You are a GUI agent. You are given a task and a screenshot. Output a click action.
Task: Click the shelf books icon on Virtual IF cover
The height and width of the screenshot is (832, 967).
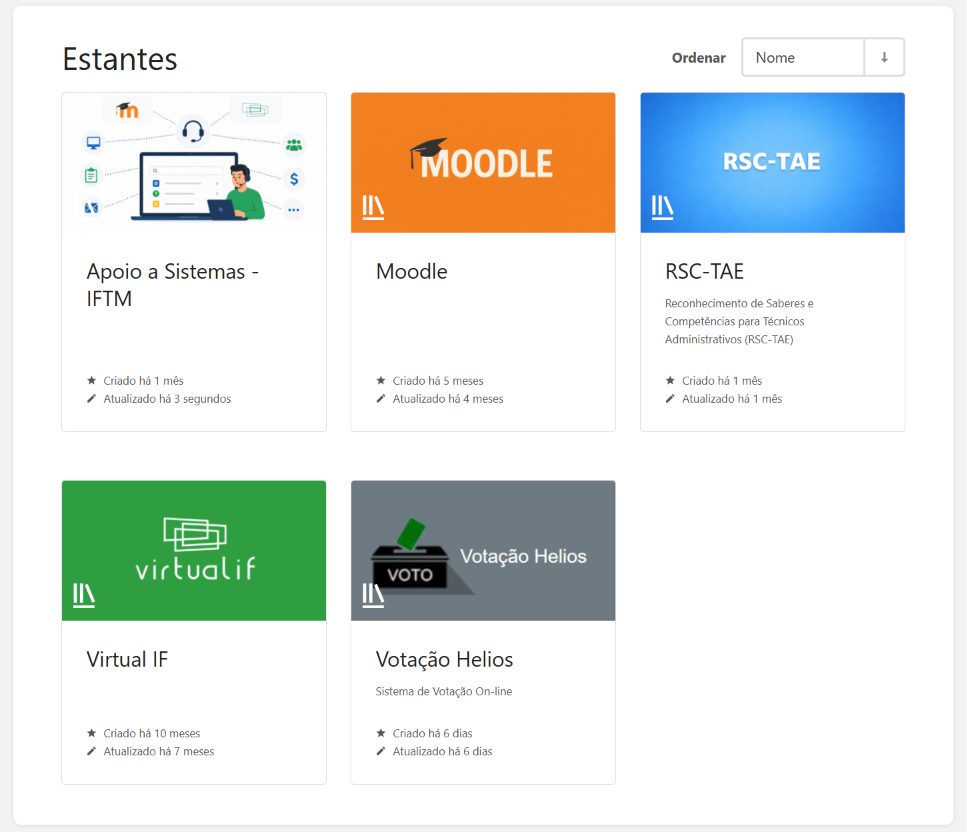pos(84,595)
